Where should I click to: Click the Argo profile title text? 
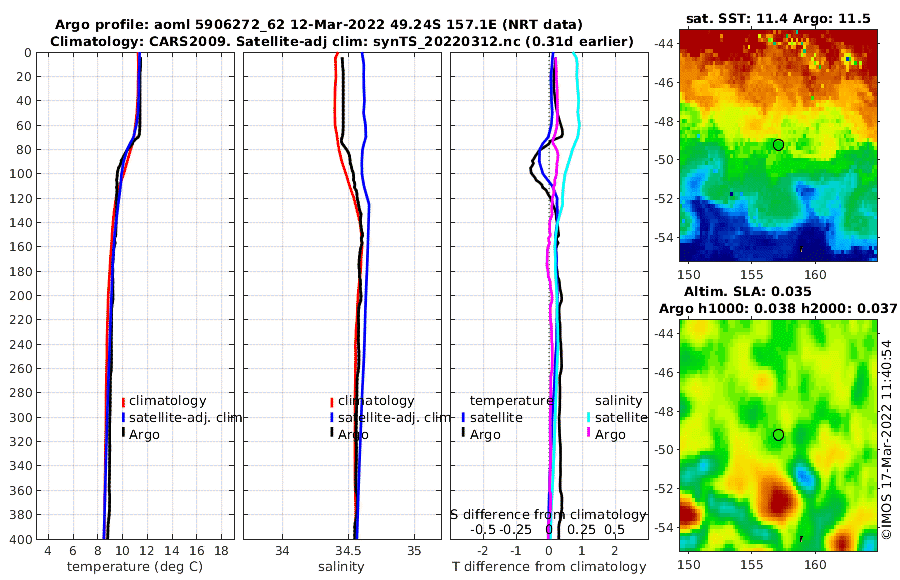(x=319, y=25)
